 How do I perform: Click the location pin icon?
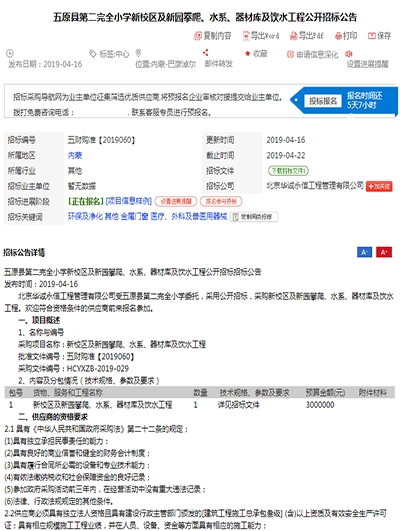click(138, 53)
